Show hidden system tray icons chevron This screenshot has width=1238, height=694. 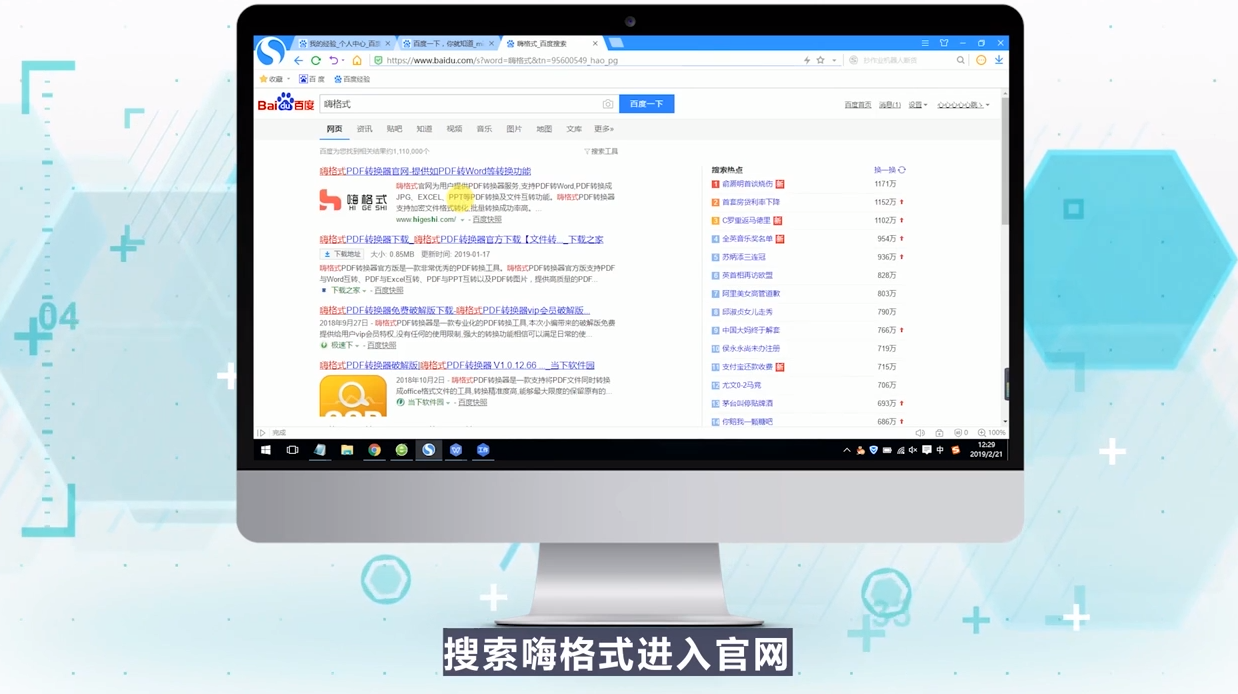846,451
